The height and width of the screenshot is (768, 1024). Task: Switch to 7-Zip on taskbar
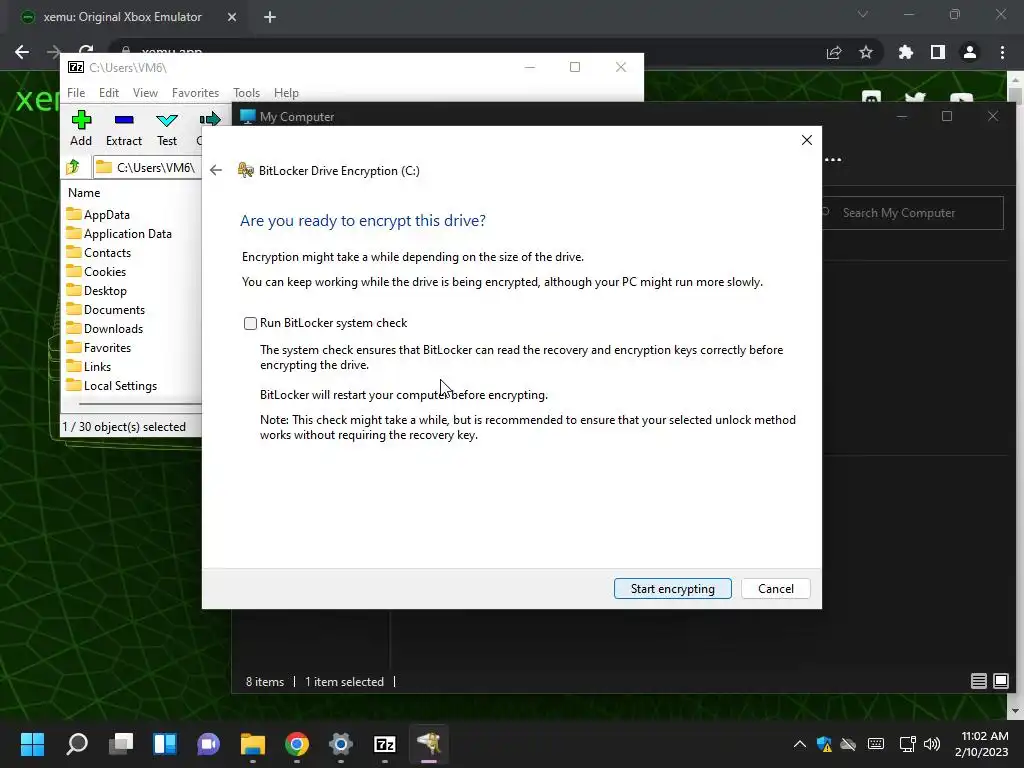point(385,744)
